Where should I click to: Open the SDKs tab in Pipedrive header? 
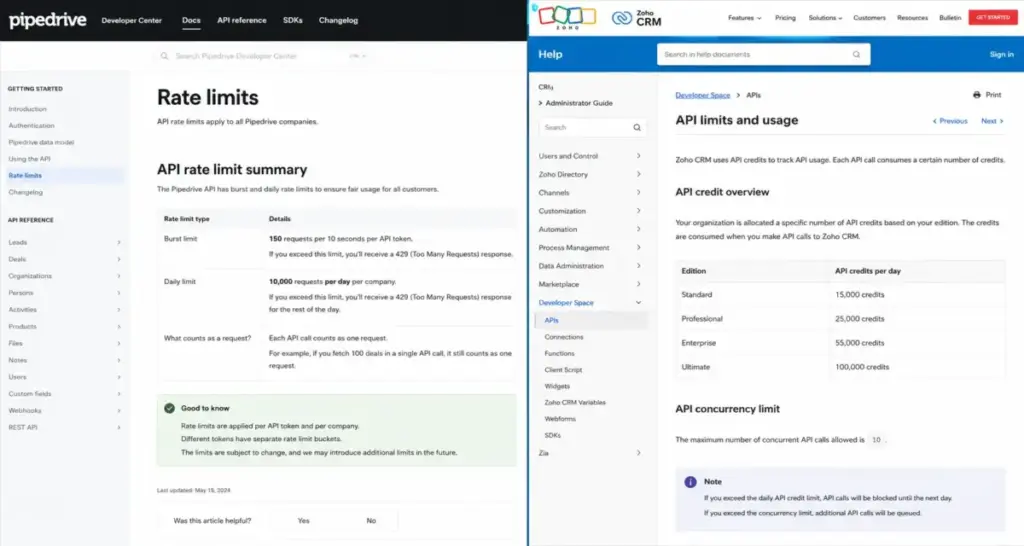(x=293, y=20)
